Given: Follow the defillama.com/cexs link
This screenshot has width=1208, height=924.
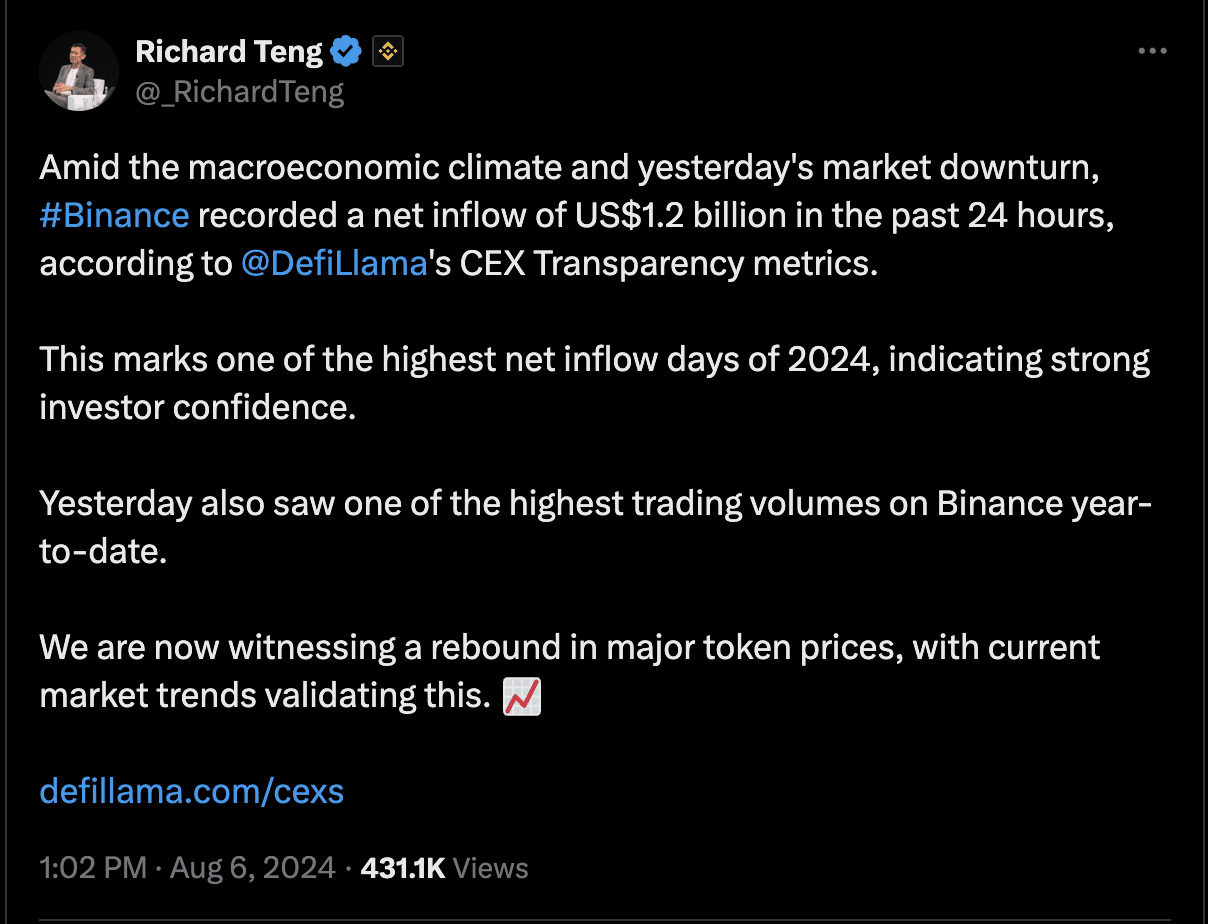Looking at the screenshot, I should coord(191,791).
